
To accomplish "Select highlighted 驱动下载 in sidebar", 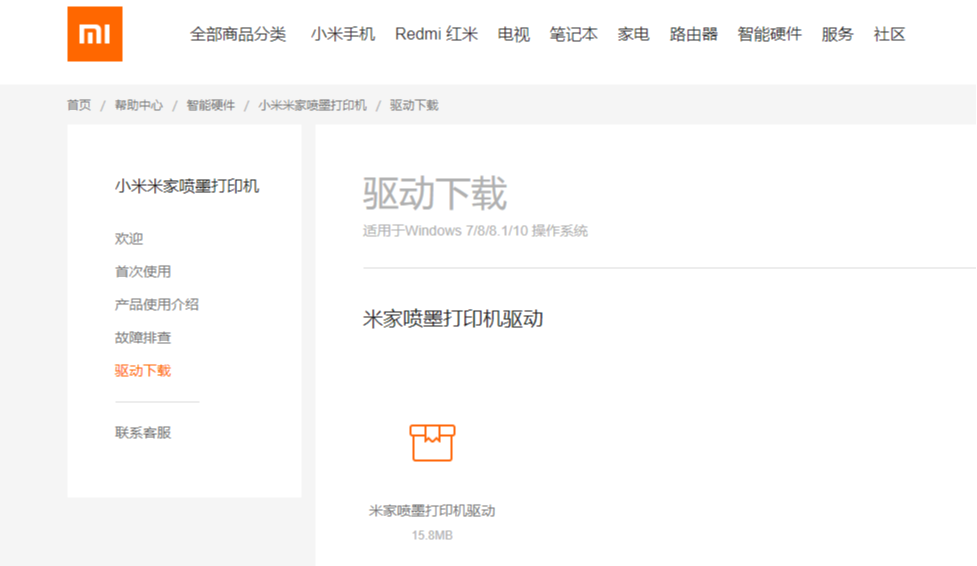I will [x=143, y=371].
